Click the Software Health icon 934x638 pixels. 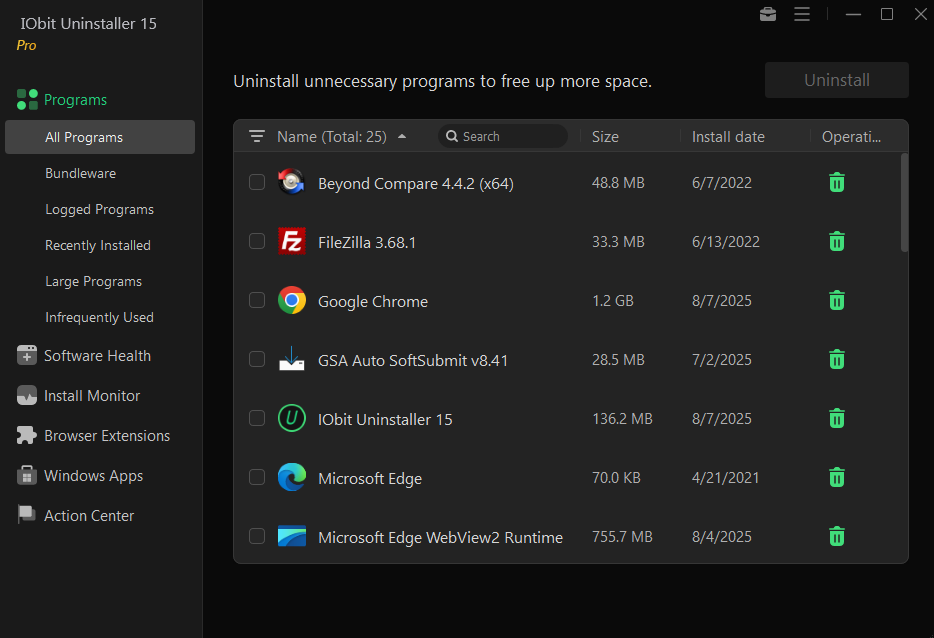tap(27, 356)
